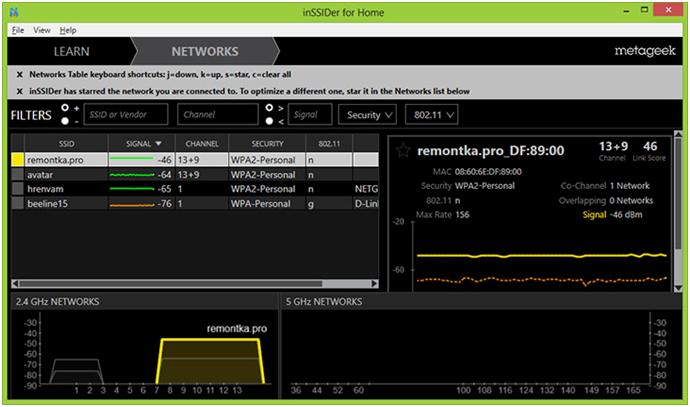Dismiss the keyboard shortcuts tip
The width and height of the screenshot is (690, 407).
pyautogui.click(x=19, y=74)
